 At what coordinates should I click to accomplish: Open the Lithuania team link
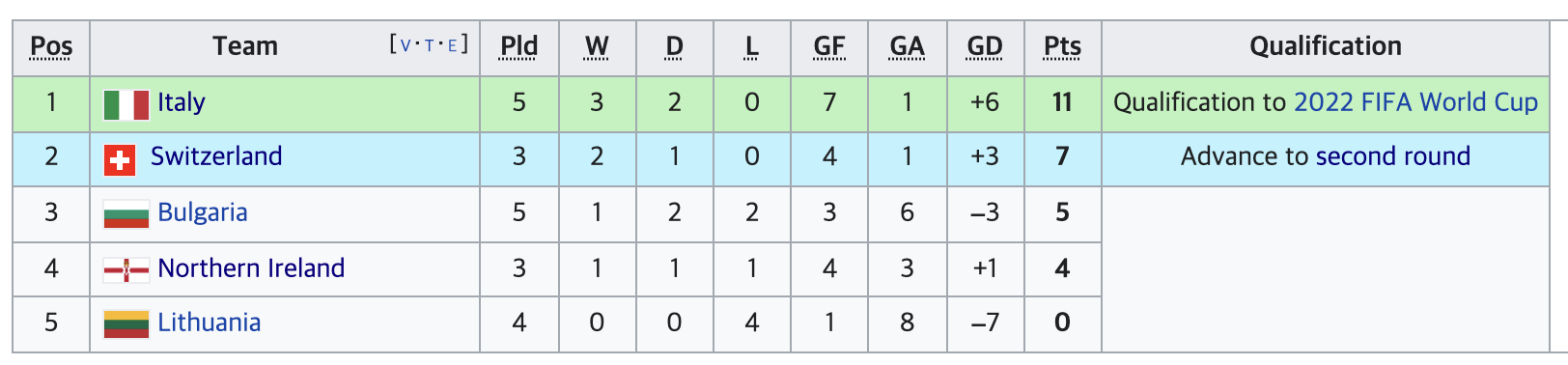210,323
